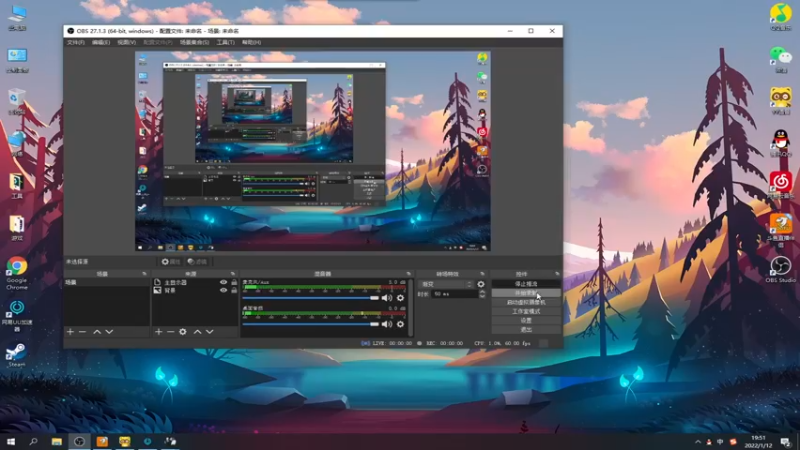Click the 开始录制 start recording button
Screen dimensions: 800x450
tap(526, 293)
